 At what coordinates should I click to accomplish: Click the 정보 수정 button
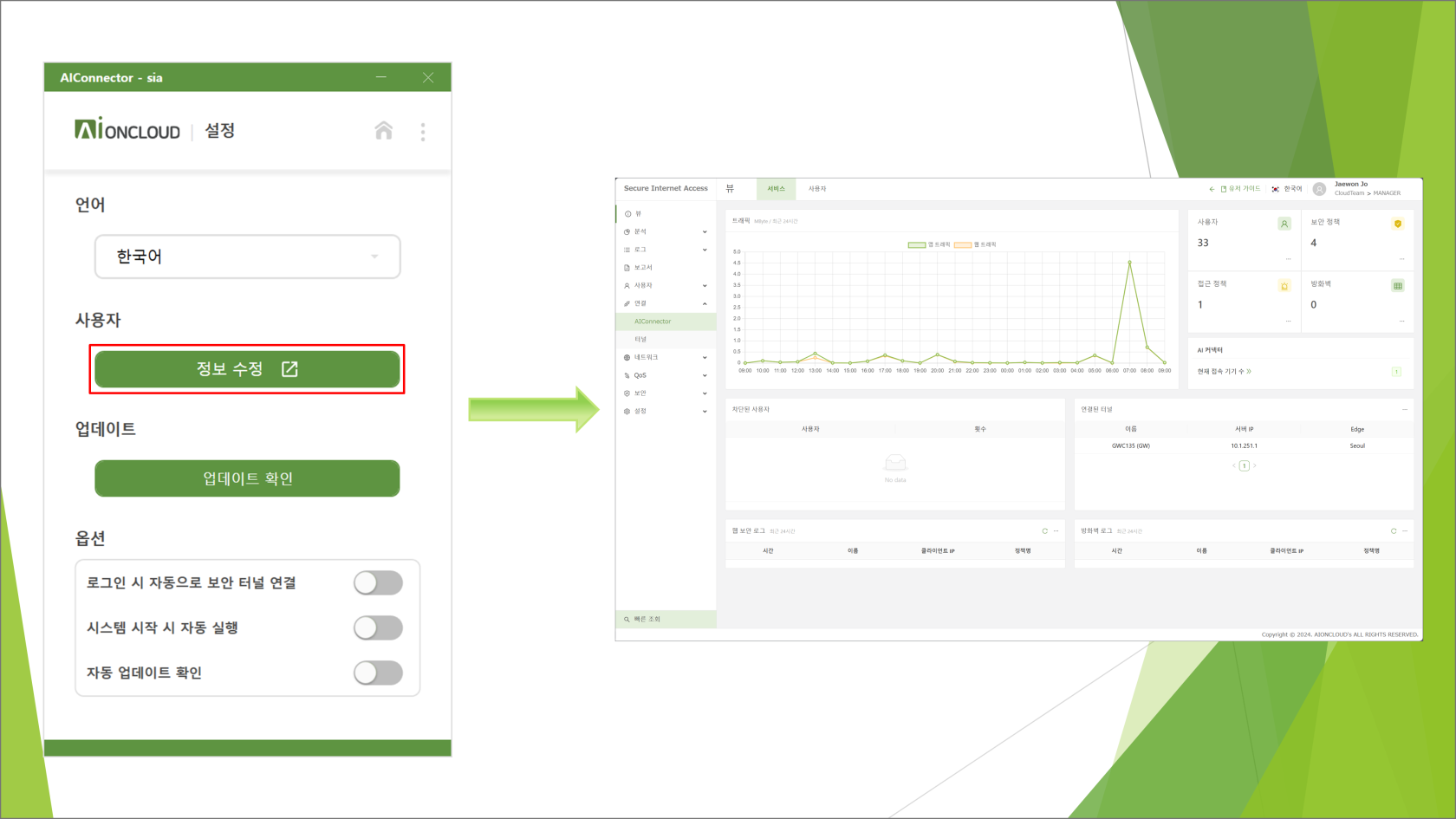pyautogui.click(x=247, y=369)
